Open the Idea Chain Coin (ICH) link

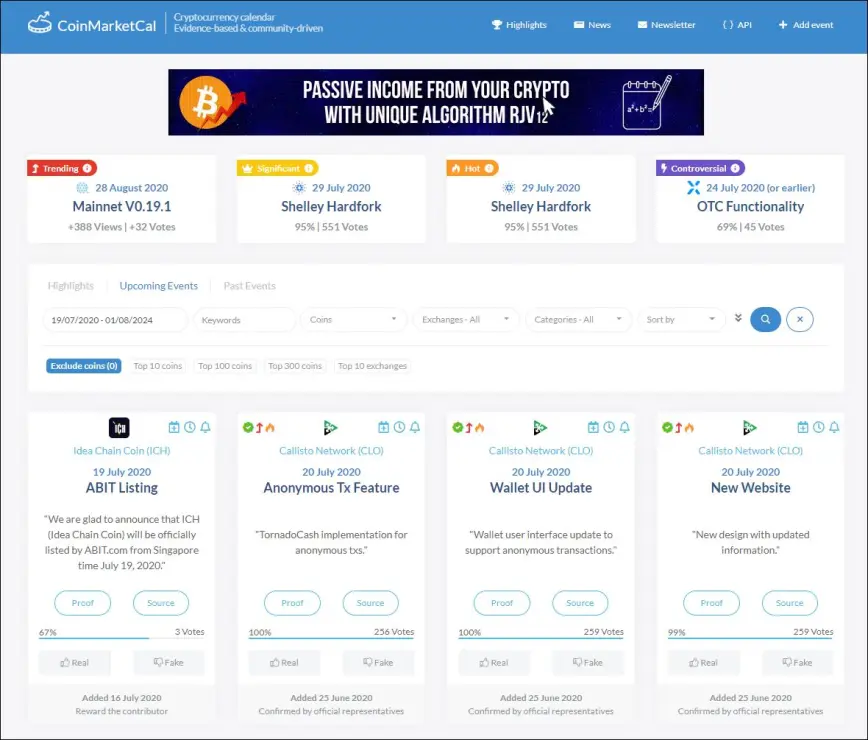point(122,451)
